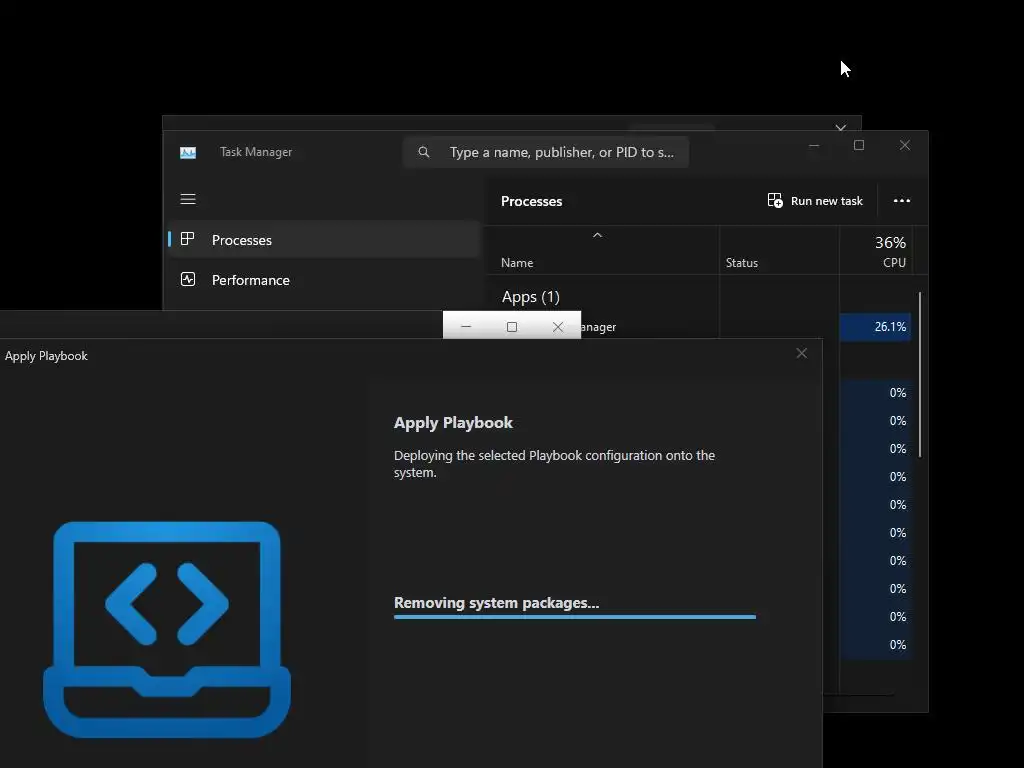Image resolution: width=1024 pixels, height=768 pixels.
Task: Click Run new task button
Action: coord(815,200)
